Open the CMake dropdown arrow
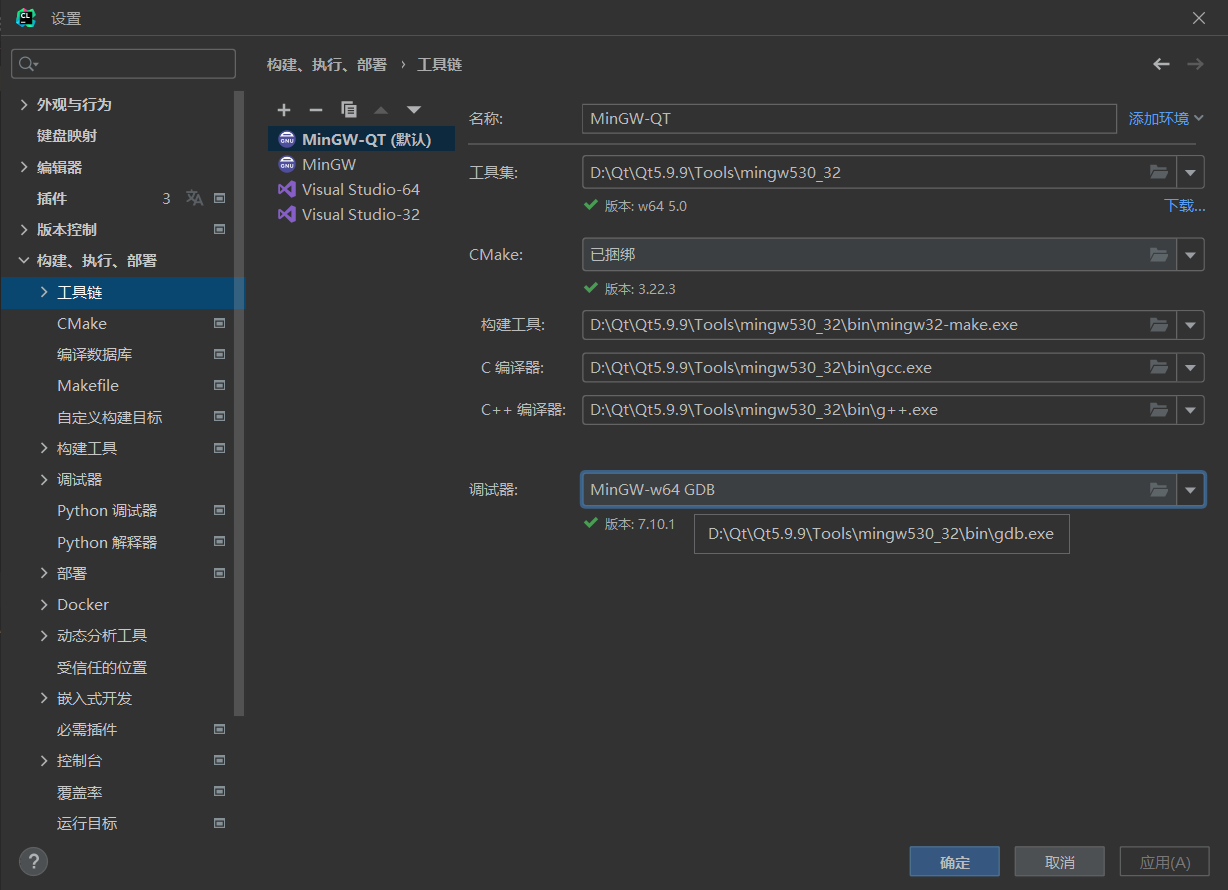This screenshot has height=890, width=1228. [1190, 255]
